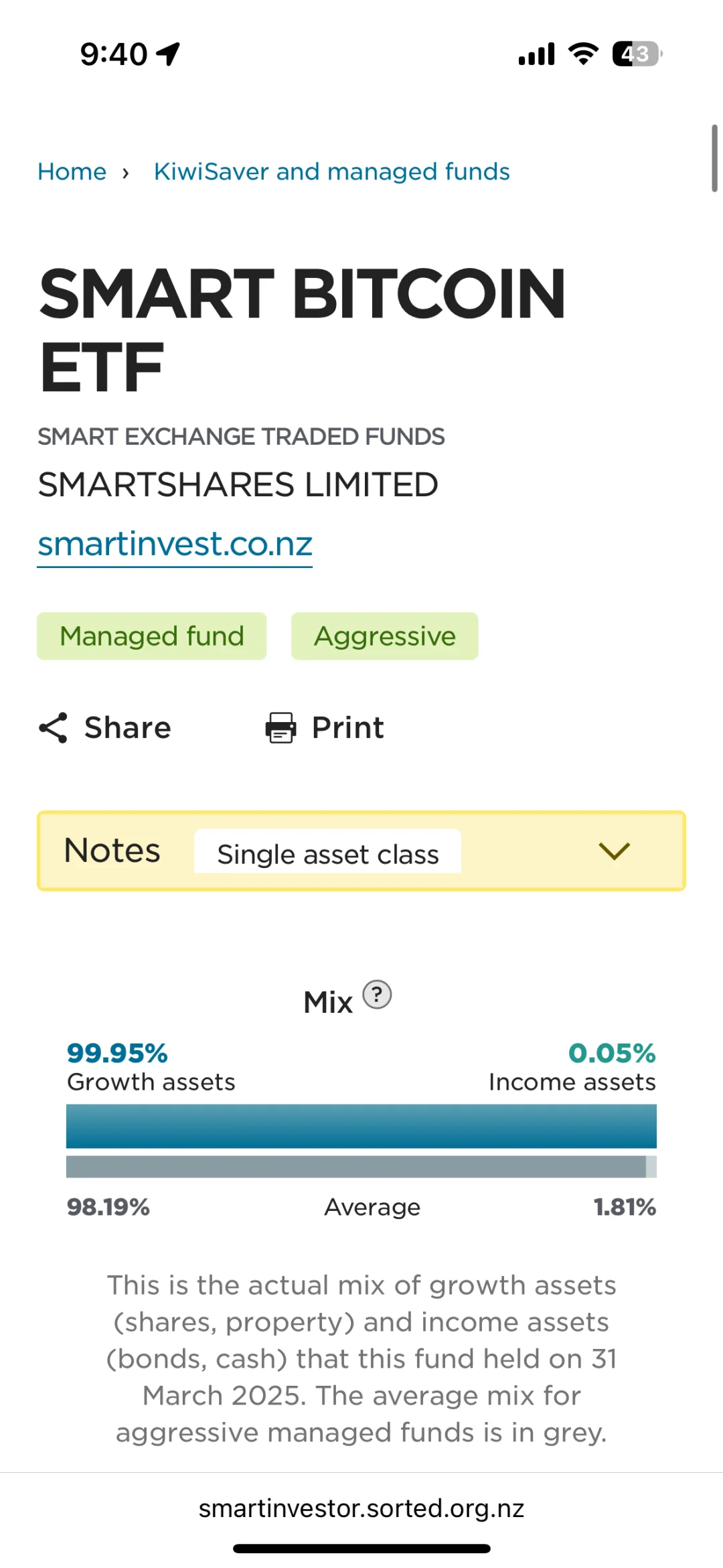This screenshot has height=1568, width=723.
Task: Select the Aggressive tag
Action: click(x=385, y=636)
